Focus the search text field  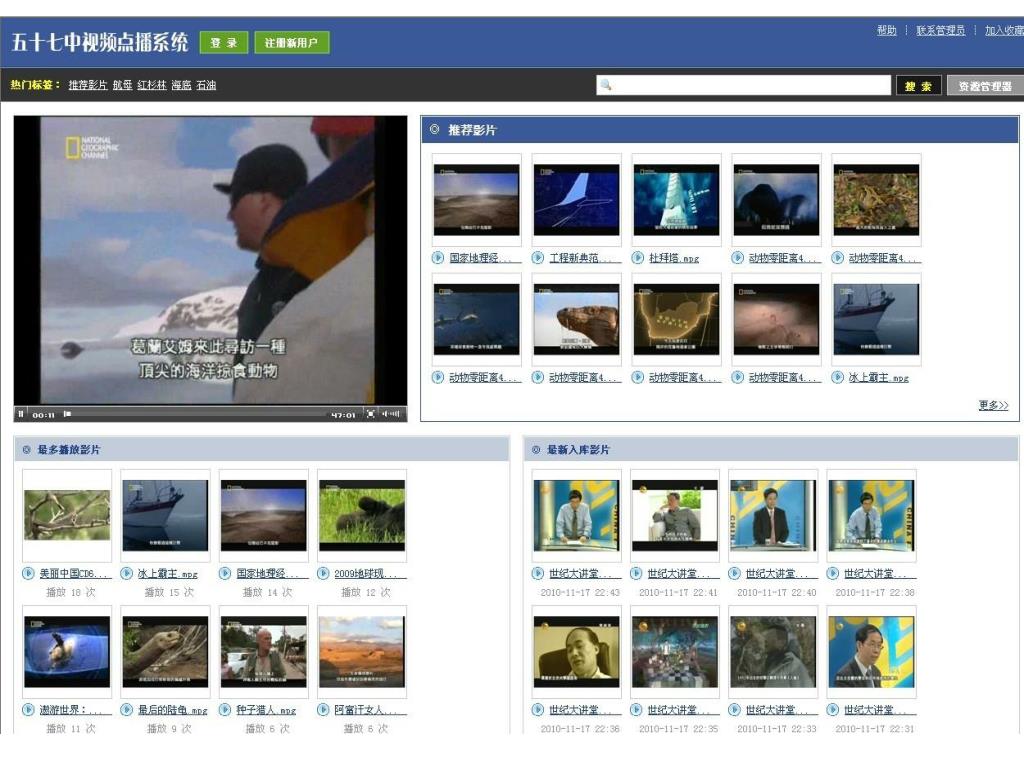tap(743, 85)
